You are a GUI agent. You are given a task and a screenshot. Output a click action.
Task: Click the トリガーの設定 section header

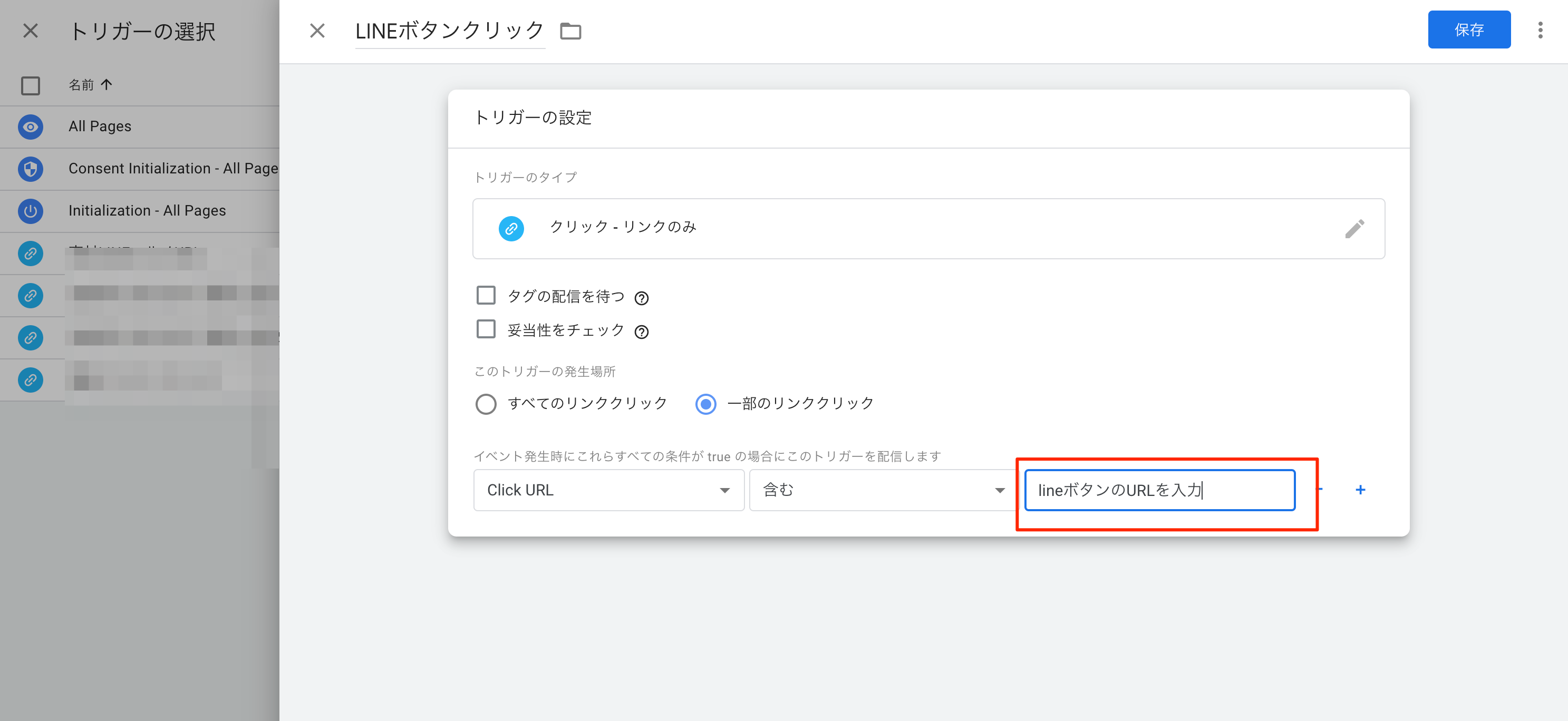tap(533, 118)
